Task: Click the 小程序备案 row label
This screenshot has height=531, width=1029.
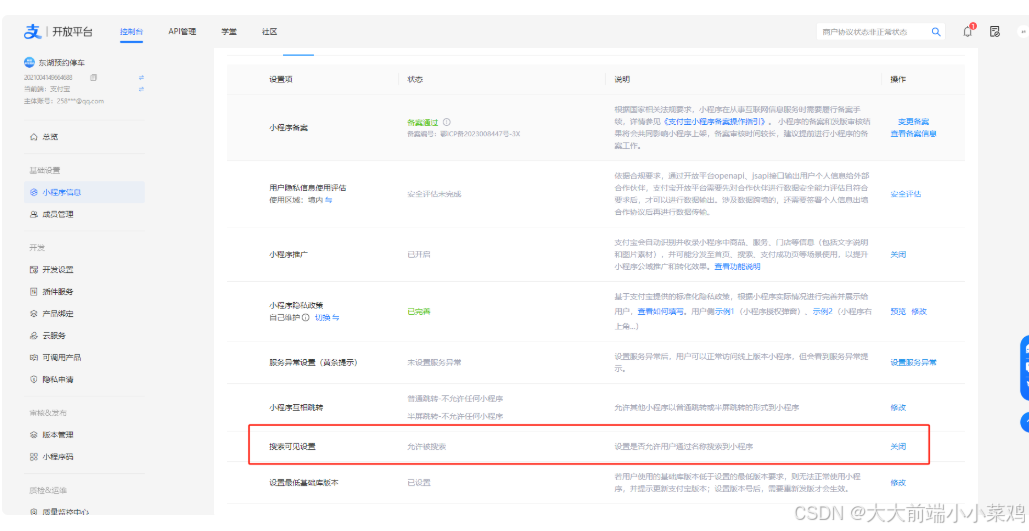Action: [x=288, y=127]
